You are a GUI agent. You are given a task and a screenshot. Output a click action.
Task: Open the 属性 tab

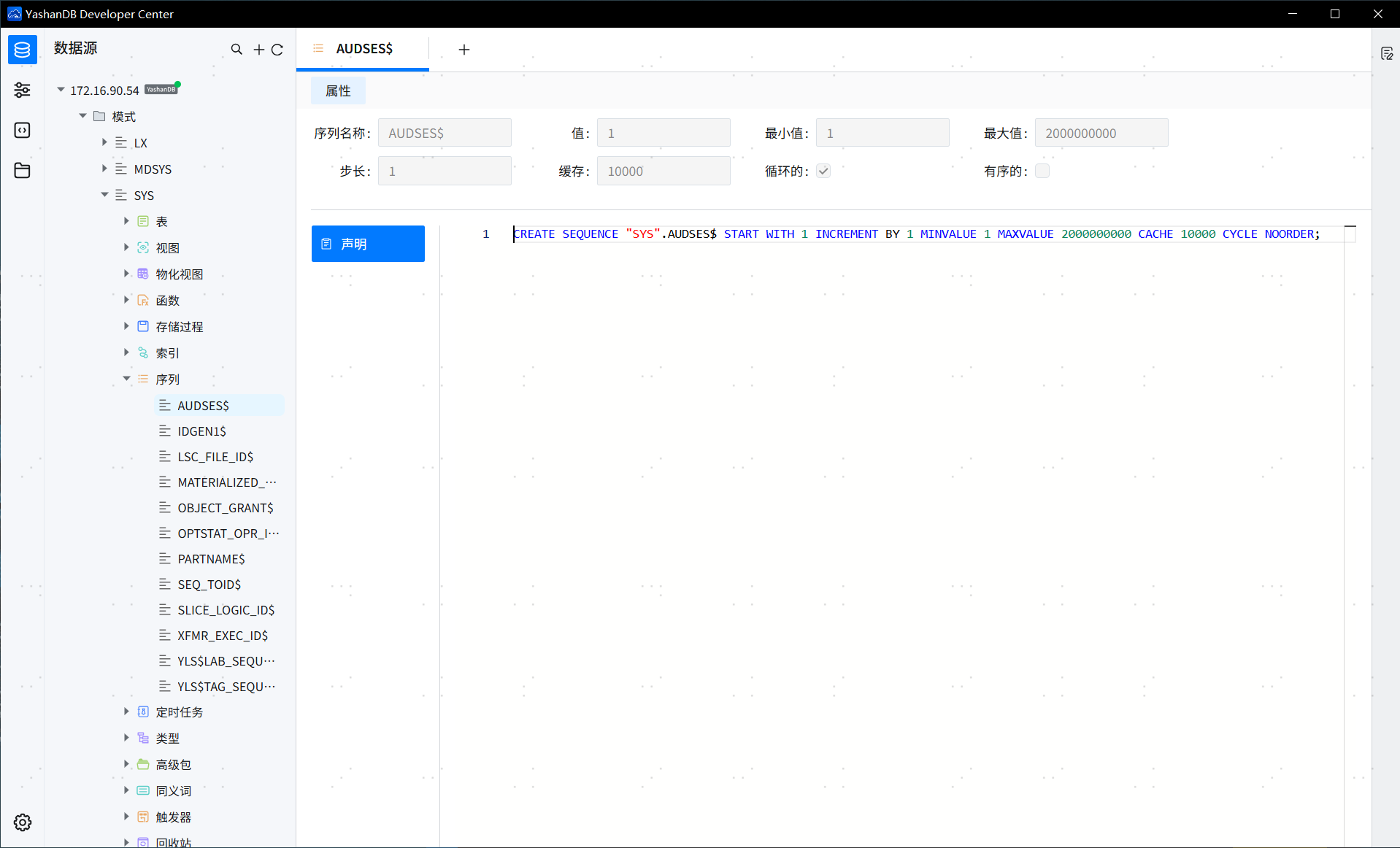coord(337,90)
